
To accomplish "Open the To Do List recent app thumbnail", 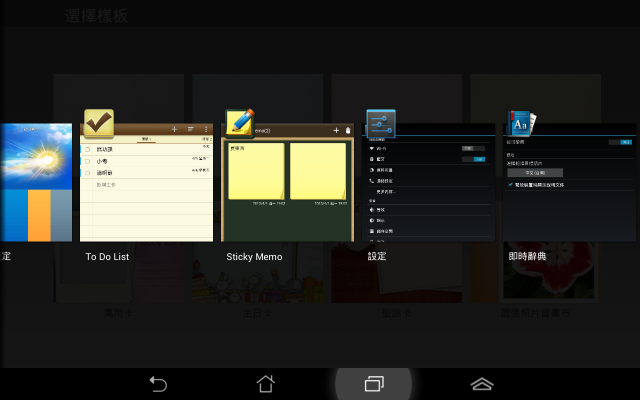I will click(147, 182).
